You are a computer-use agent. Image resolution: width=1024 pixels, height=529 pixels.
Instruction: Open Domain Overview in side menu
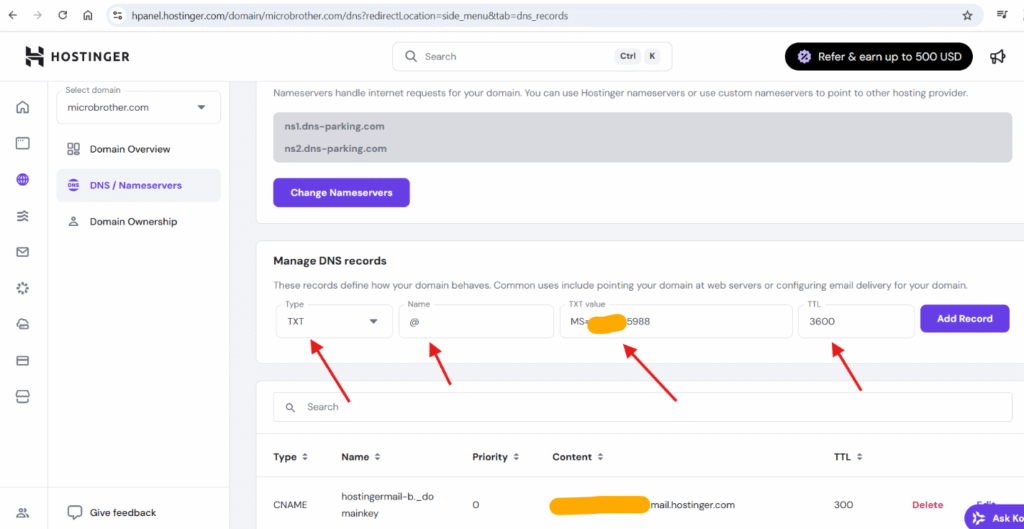[x=129, y=149]
